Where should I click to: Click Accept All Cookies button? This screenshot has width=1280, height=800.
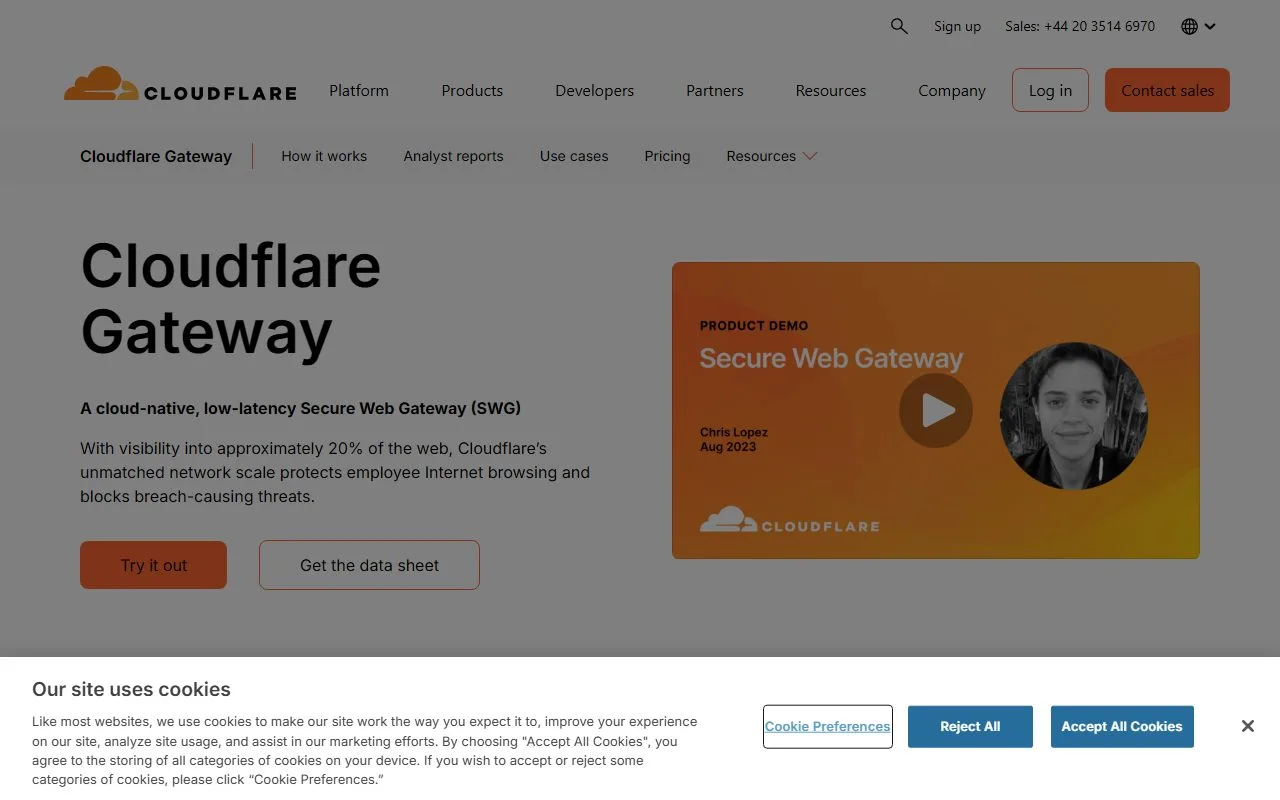[x=1122, y=726]
